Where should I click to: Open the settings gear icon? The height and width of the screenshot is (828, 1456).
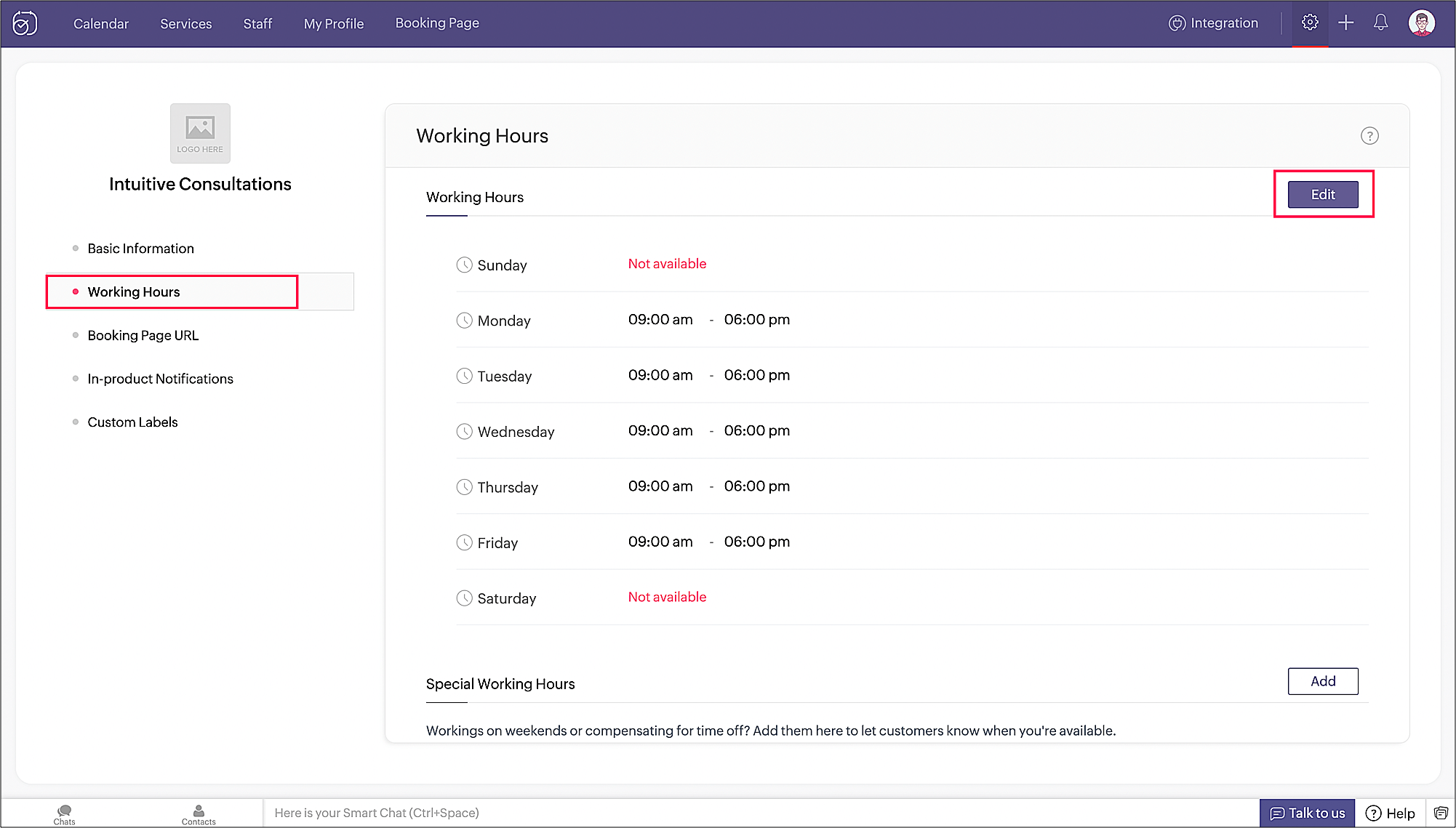tap(1310, 23)
